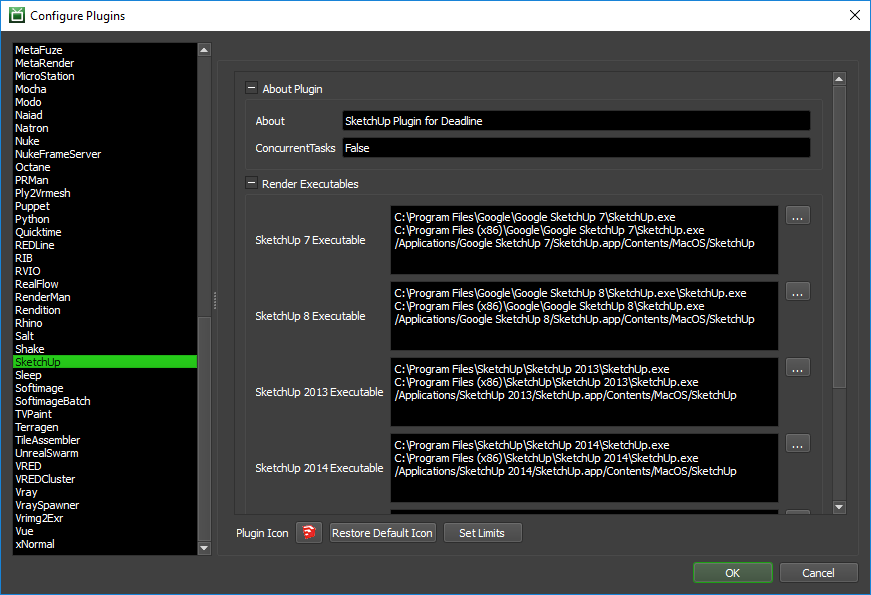This screenshot has height=595, width=871.
Task: Select Shake plugin
Action: tap(105, 349)
